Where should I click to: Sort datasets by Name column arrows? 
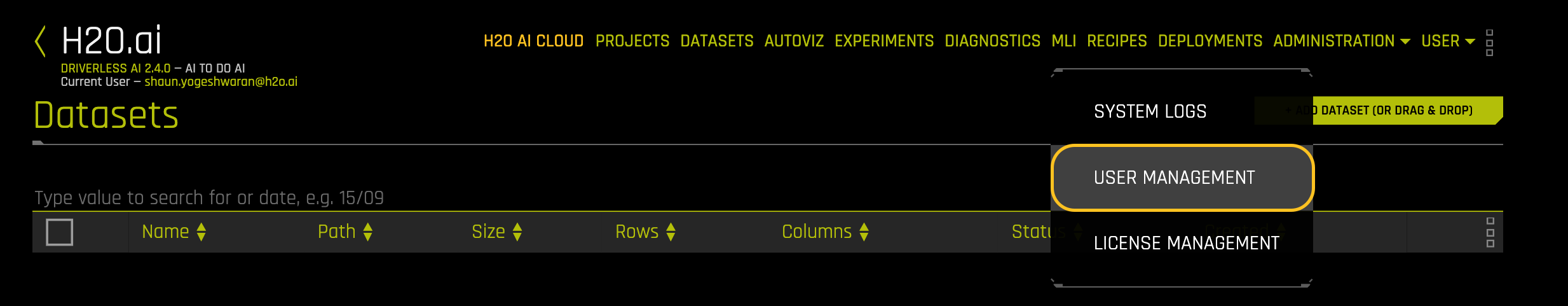201,232
